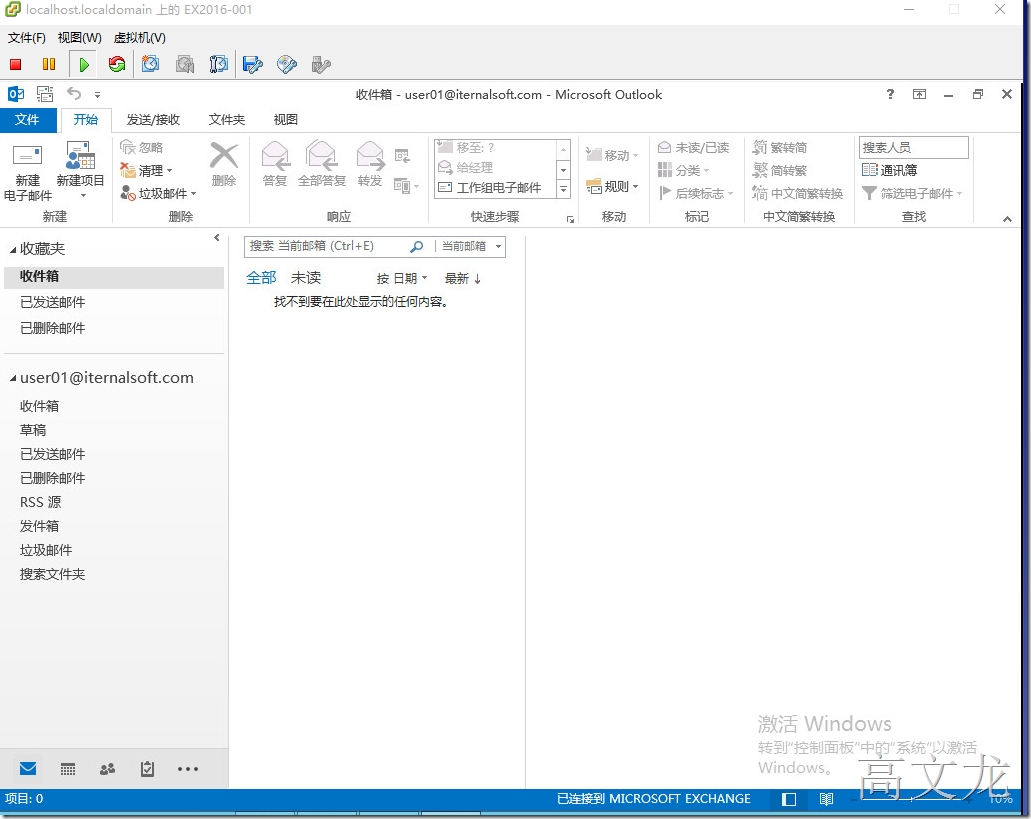This screenshot has width=1031, height=819.
Task: Open ribbon display options icon
Action: click(919, 94)
